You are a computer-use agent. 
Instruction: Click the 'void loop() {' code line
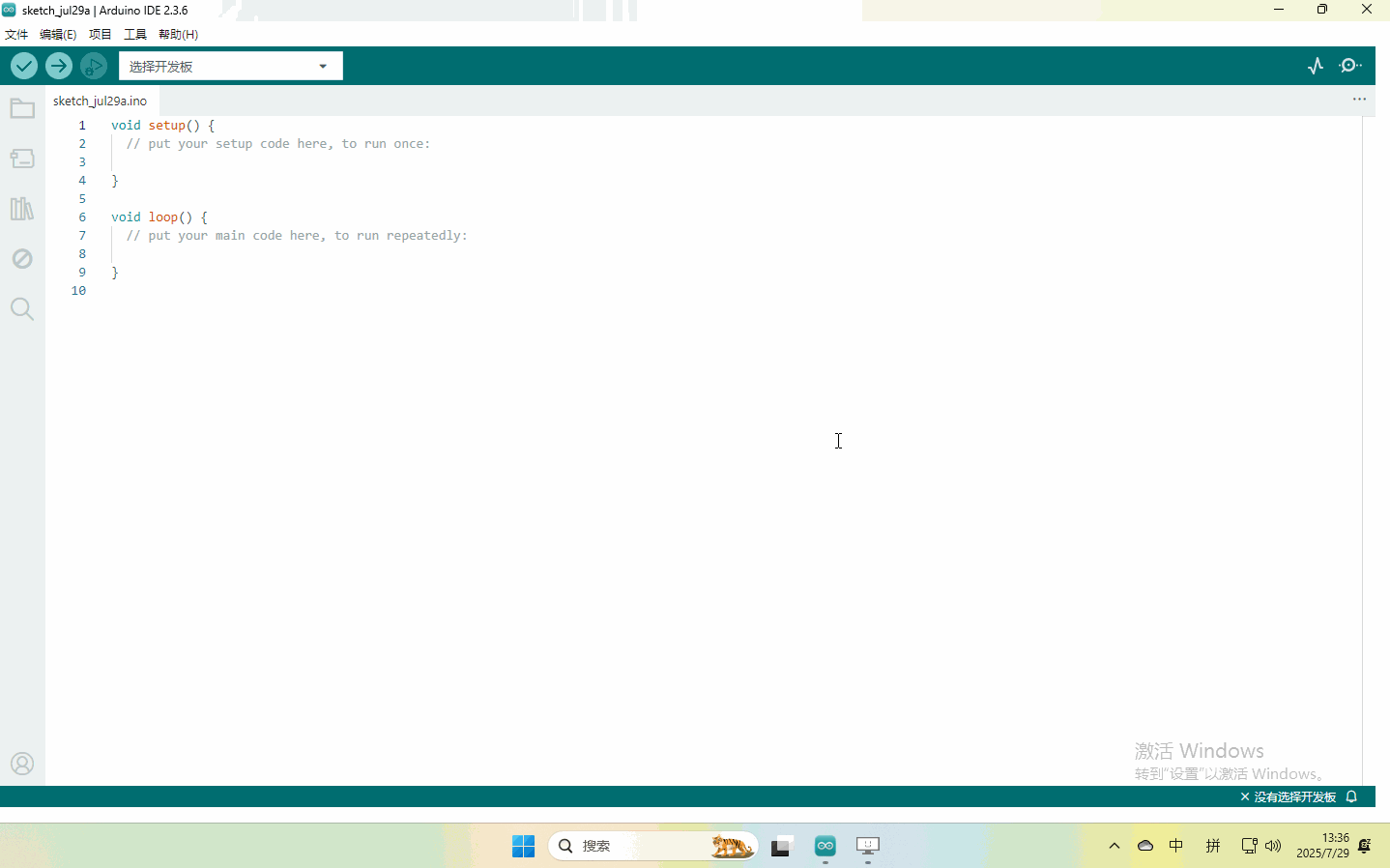[159, 217]
